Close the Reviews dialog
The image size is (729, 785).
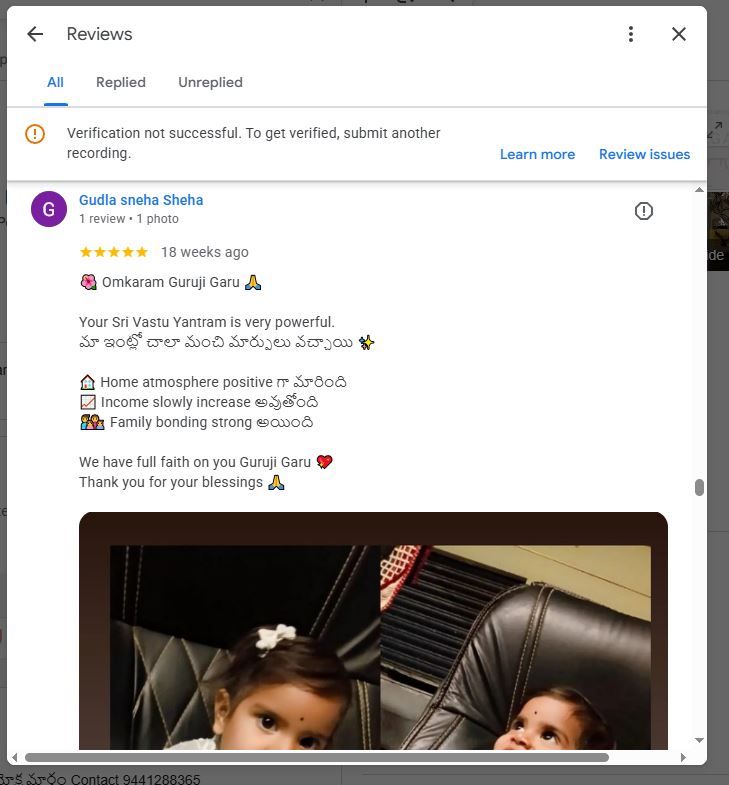679,34
